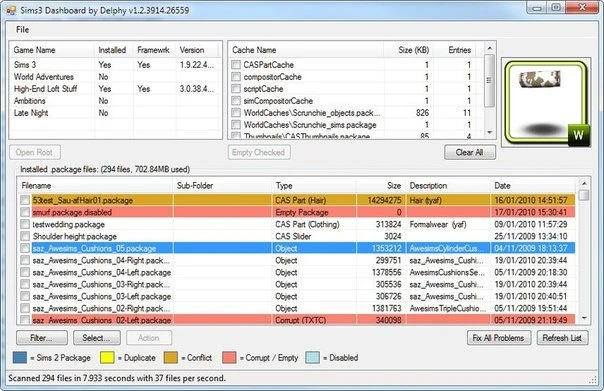Click the Size (KB) cache column header

point(408,50)
